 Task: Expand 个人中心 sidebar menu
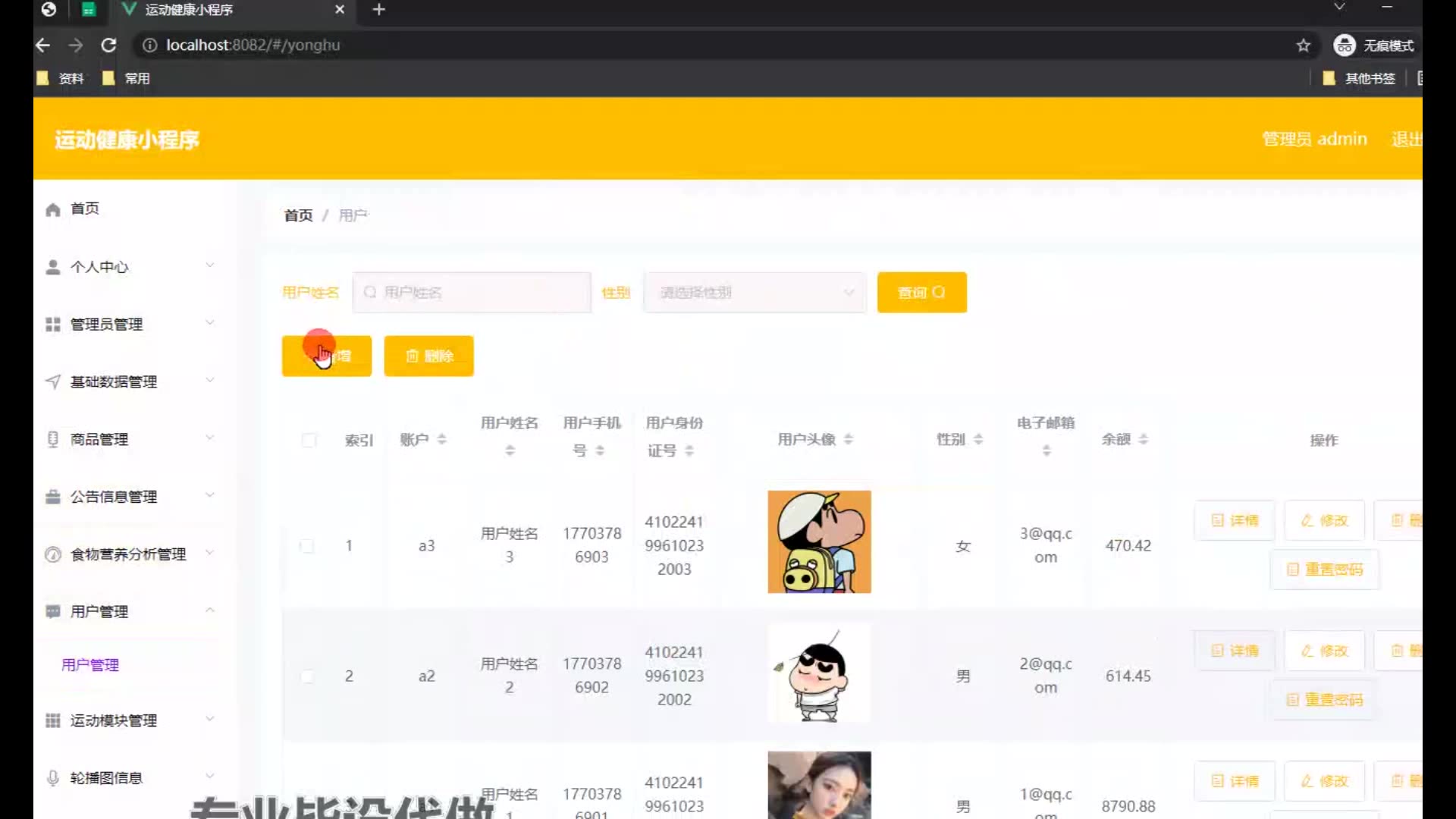pyautogui.click(x=210, y=265)
